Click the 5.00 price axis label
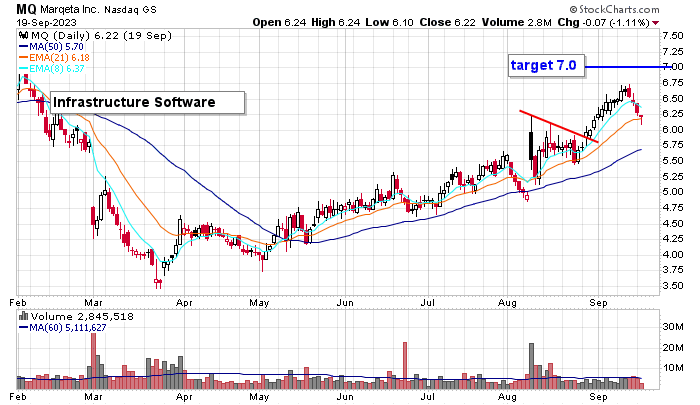This screenshot has height=405, width=700. (673, 192)
